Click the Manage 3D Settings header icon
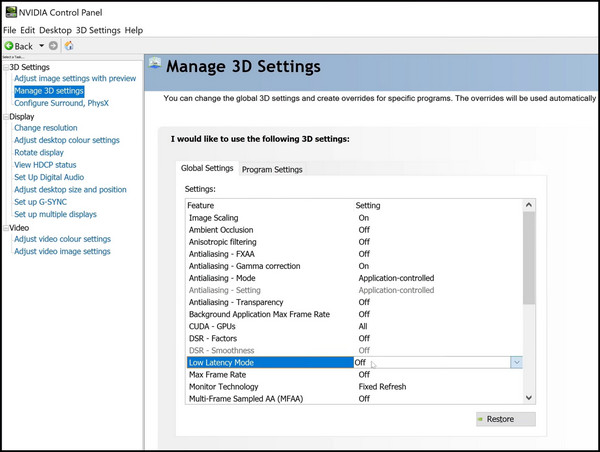600x452 pixels. (x=155, y=63)
